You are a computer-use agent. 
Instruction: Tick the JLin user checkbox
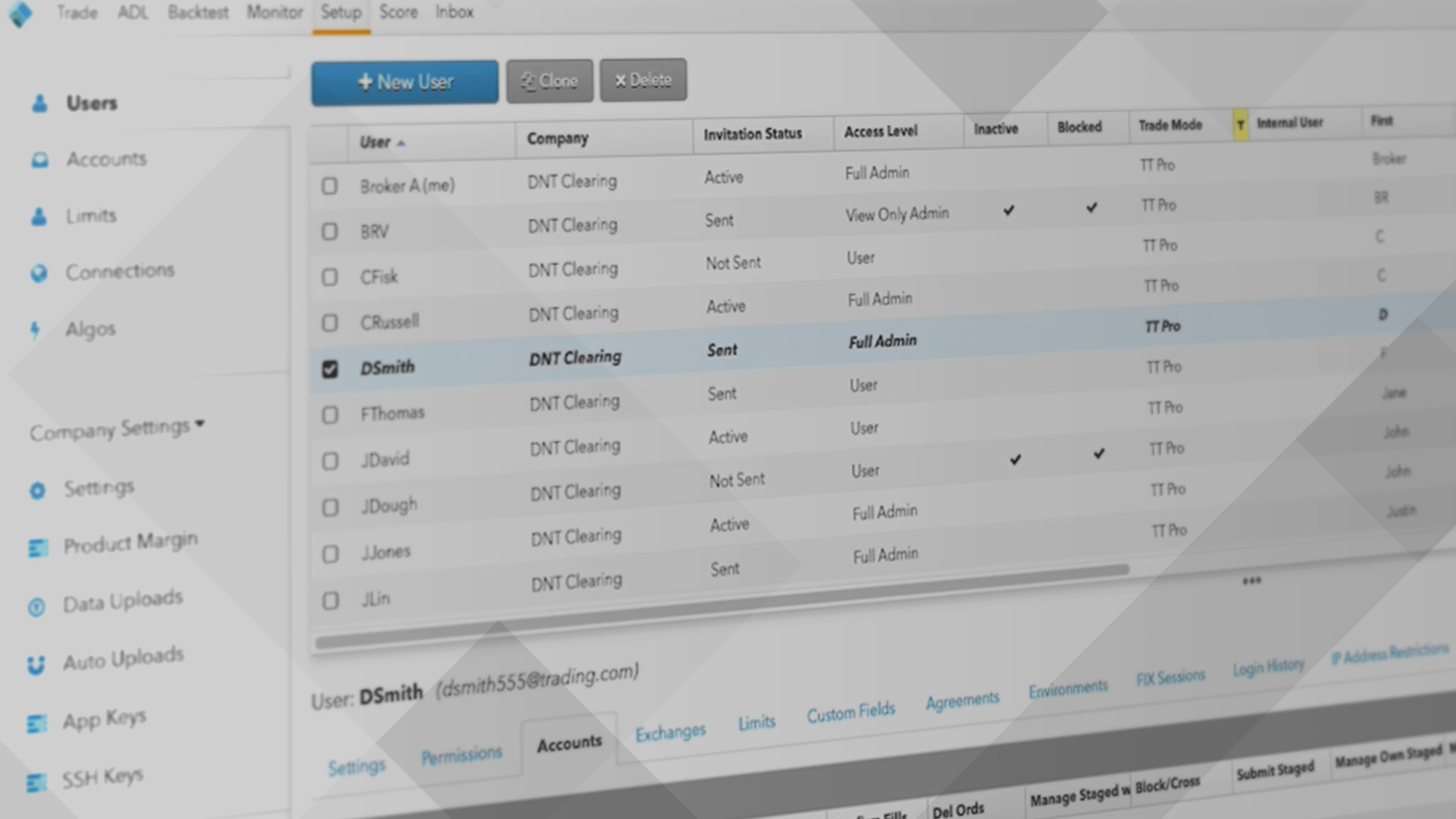point(331,601)
